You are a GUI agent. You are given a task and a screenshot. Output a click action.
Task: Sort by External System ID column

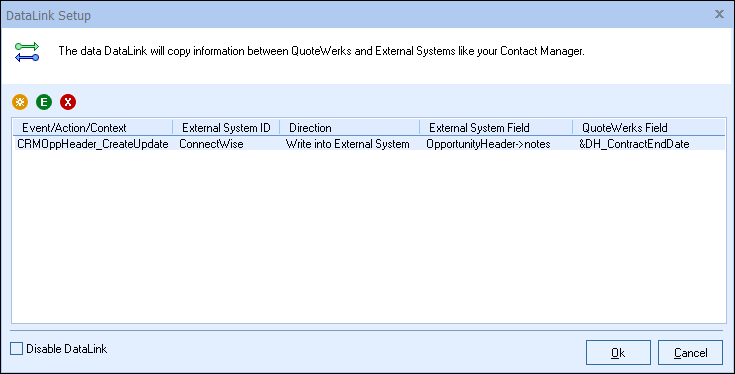coord(226,127)
